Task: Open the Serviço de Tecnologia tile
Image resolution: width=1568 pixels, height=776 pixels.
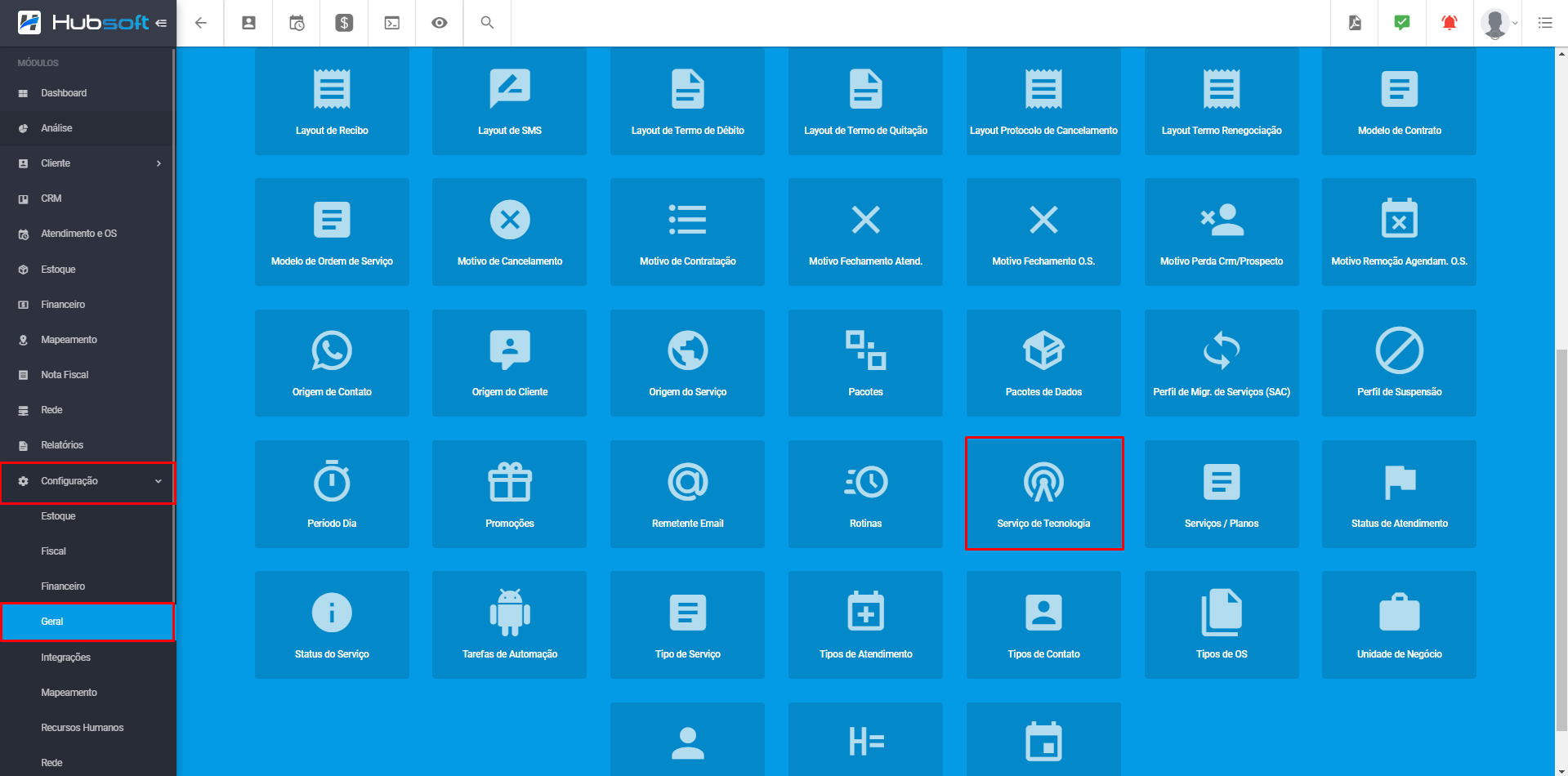Action: [x=1043, y=494]
